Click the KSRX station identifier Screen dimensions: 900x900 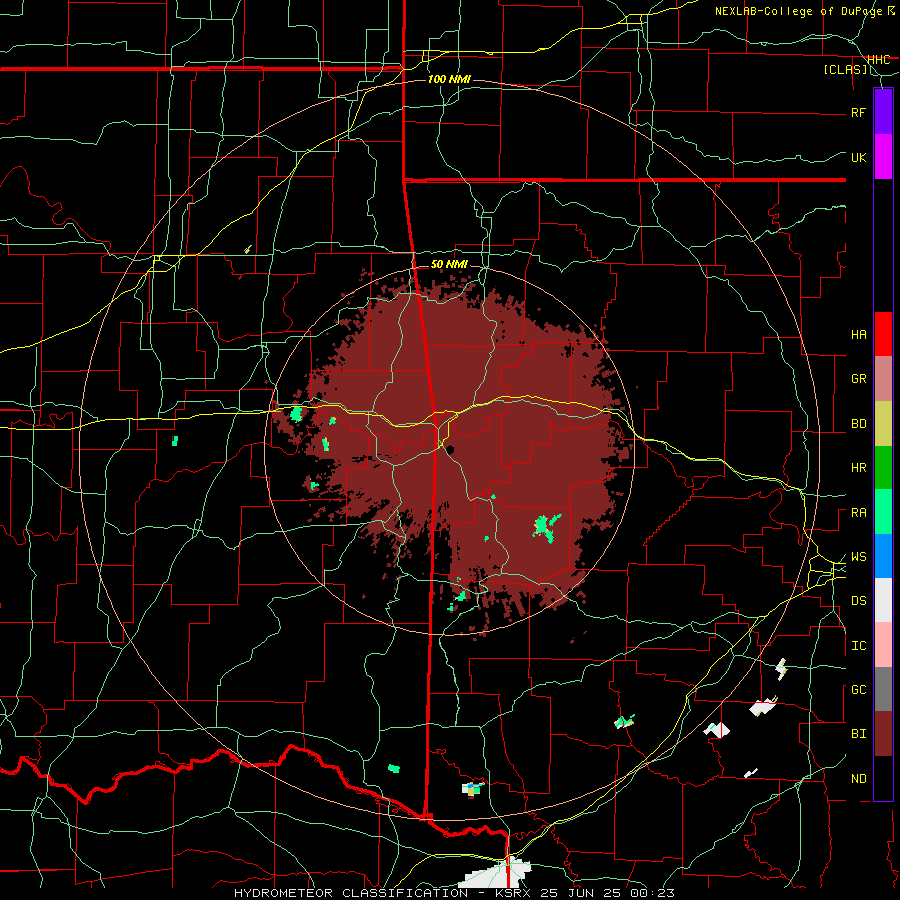click(512, 893)
